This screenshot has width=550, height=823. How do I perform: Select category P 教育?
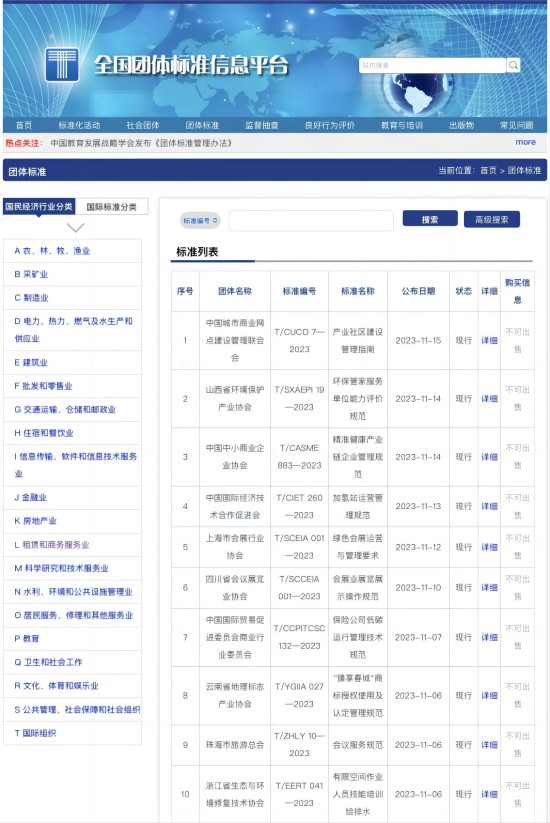click(x=27, y=639)
